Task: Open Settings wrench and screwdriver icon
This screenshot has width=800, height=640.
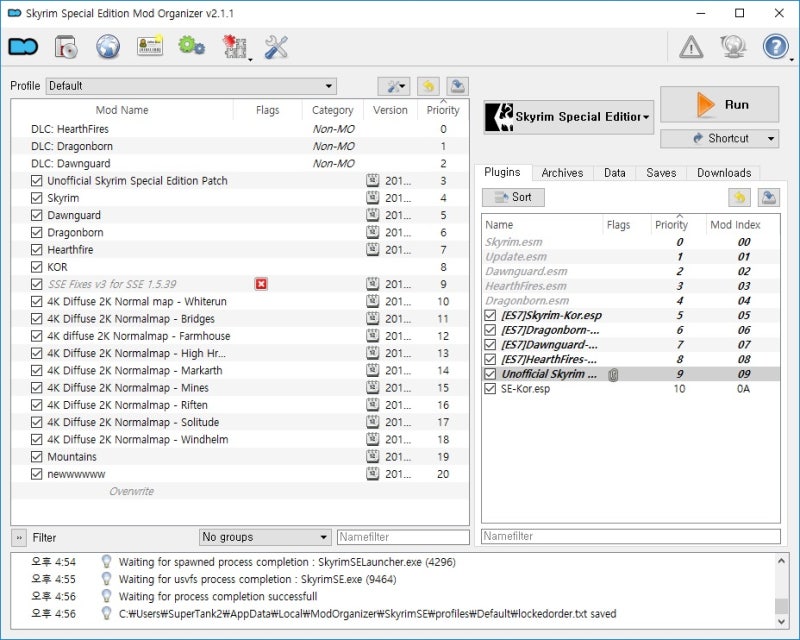Action: click(276, 47)
